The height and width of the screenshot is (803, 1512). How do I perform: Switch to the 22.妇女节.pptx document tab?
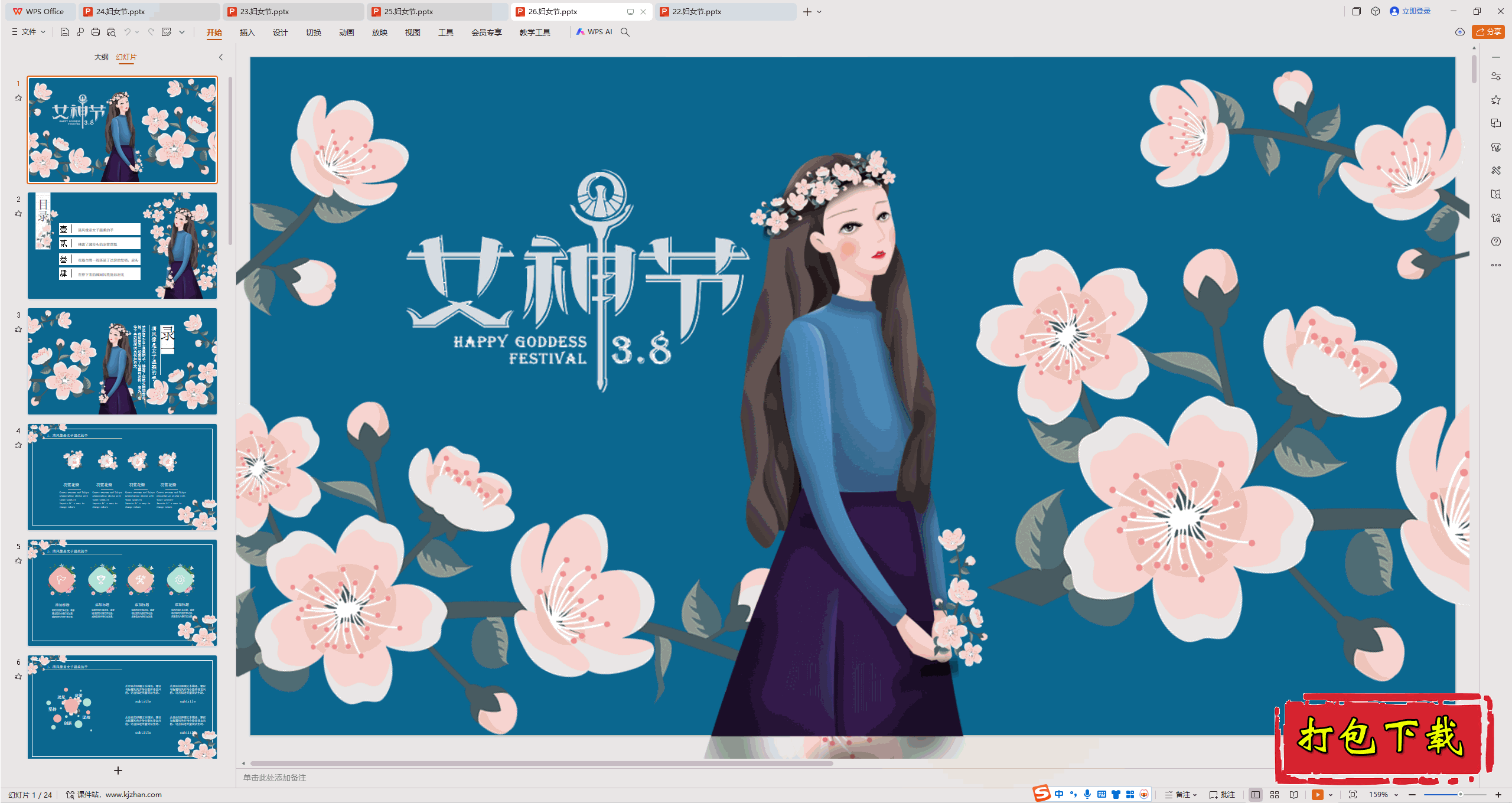(725, 11)
